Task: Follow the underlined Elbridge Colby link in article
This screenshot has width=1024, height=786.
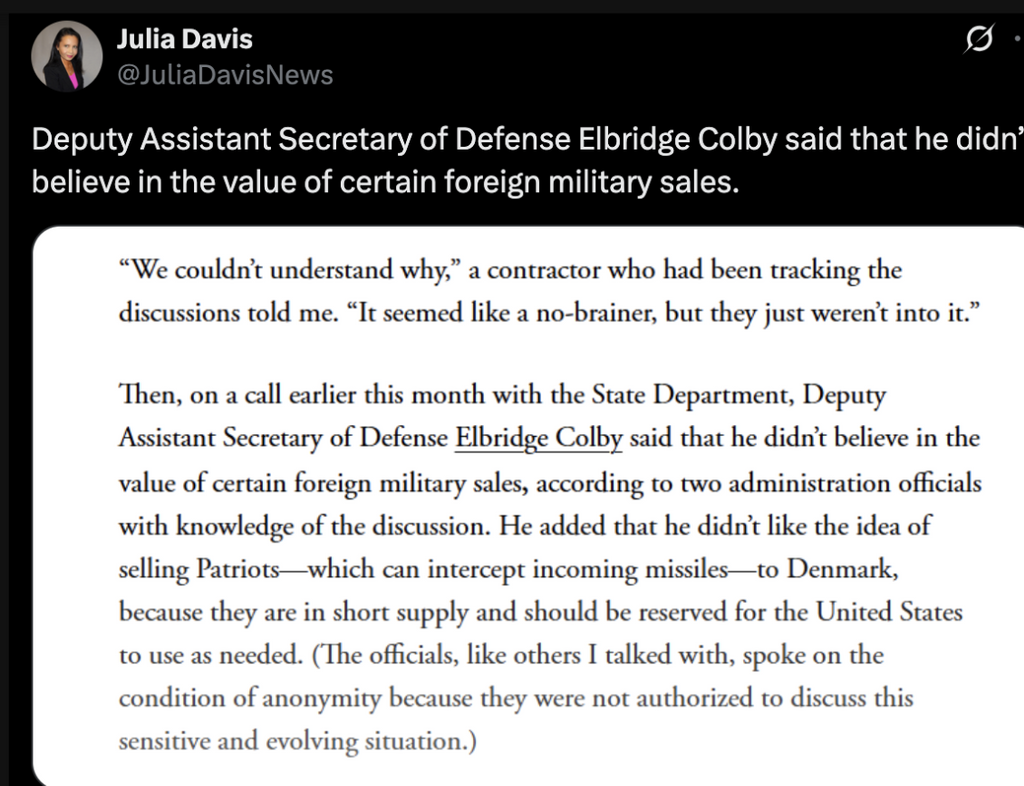Action: coord(539,438)
